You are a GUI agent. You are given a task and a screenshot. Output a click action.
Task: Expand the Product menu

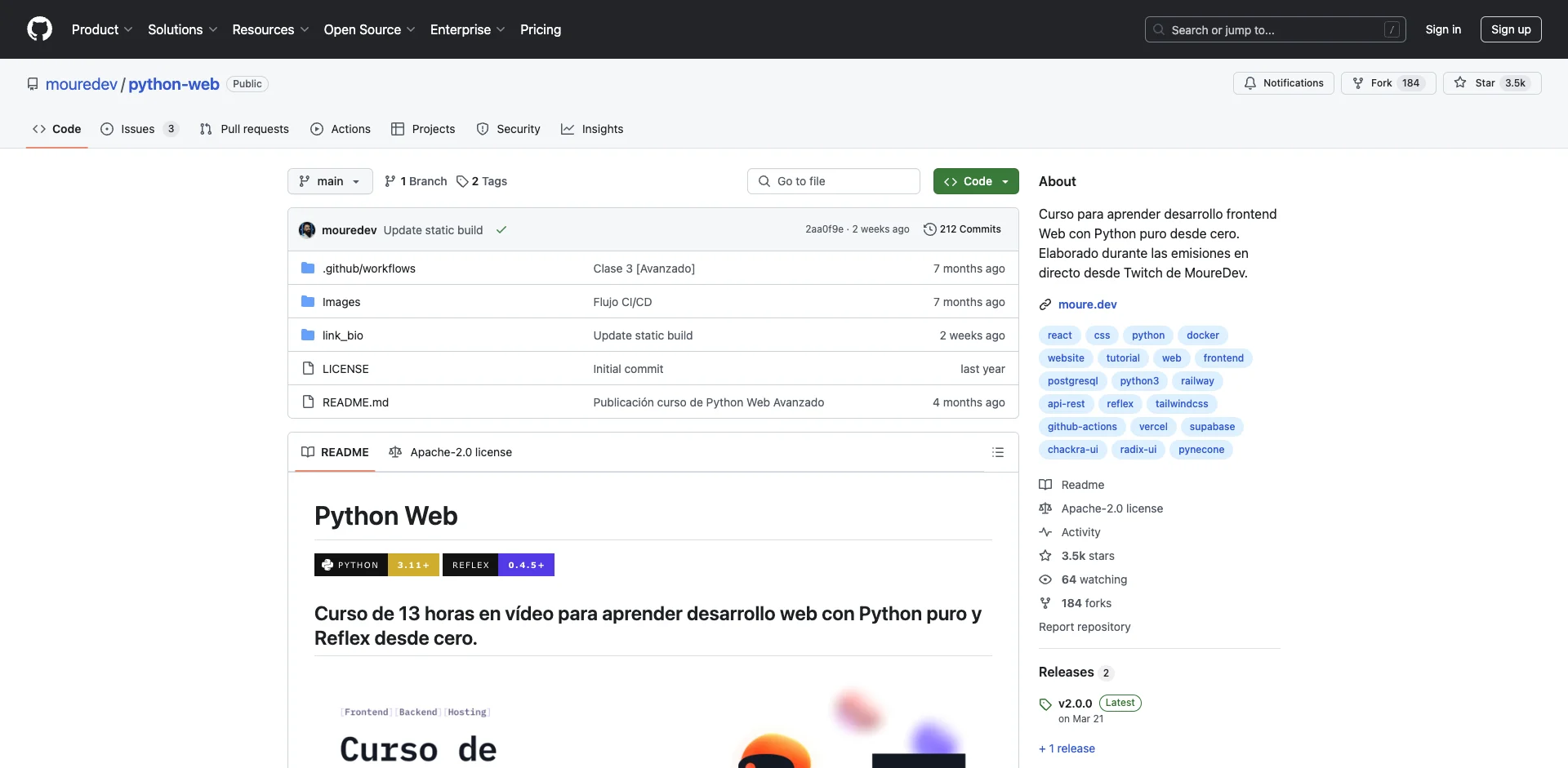102,29
